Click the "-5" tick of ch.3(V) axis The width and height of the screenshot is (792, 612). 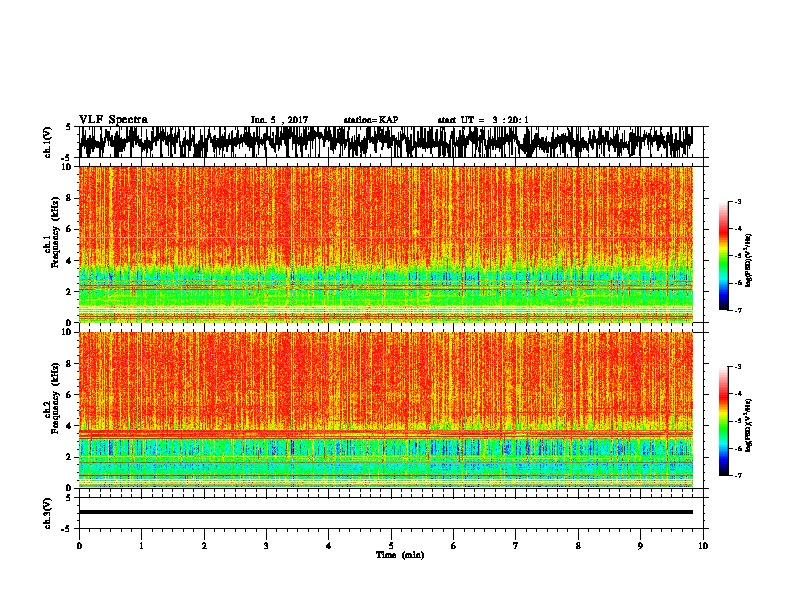pyautogui.click(x=67, y=529)
